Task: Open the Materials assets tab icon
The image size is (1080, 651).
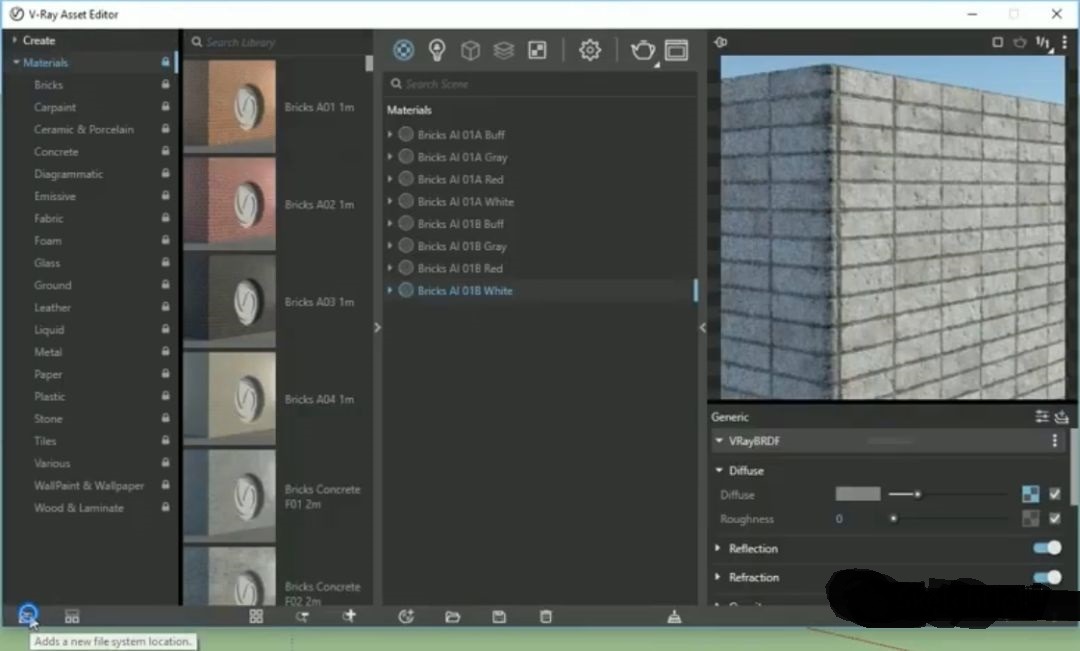Action: tap(404, 50)
